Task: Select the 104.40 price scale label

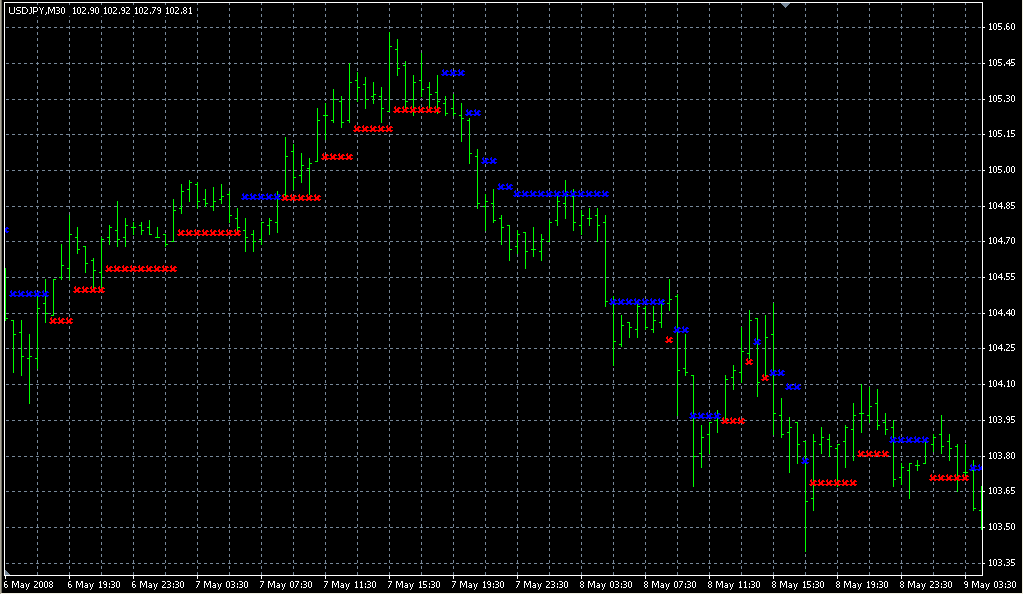Action: click(x=1001, y=313)
